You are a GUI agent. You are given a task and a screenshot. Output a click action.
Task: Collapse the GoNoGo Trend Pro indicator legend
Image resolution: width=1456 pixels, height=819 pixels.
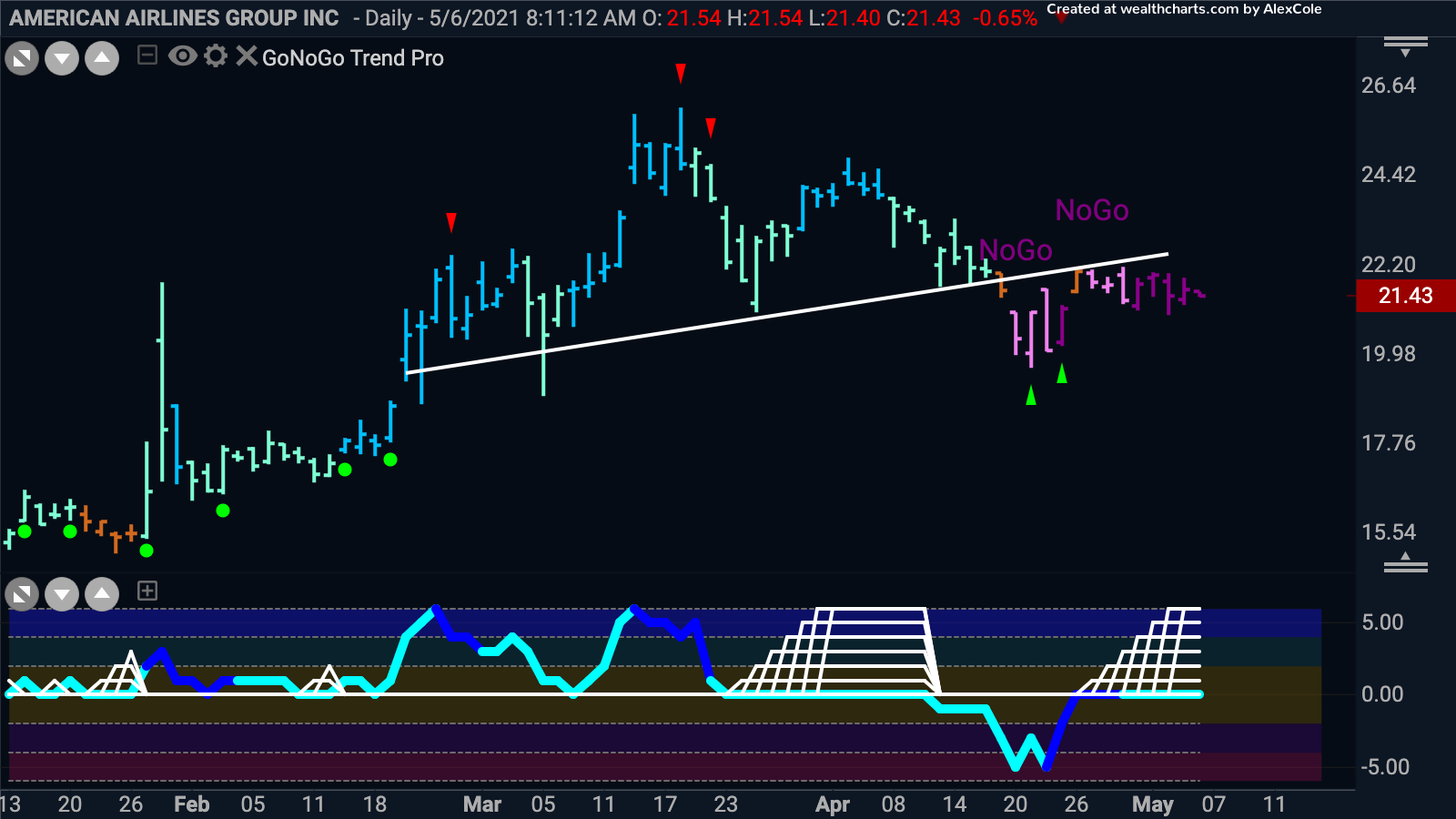(x=147, y=56)
